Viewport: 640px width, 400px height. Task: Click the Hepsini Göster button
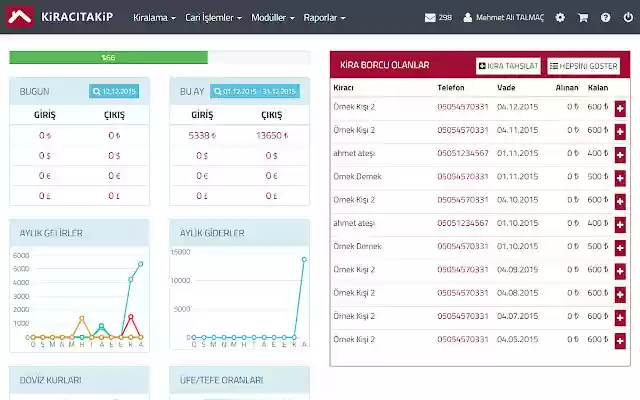pos(583,66)
